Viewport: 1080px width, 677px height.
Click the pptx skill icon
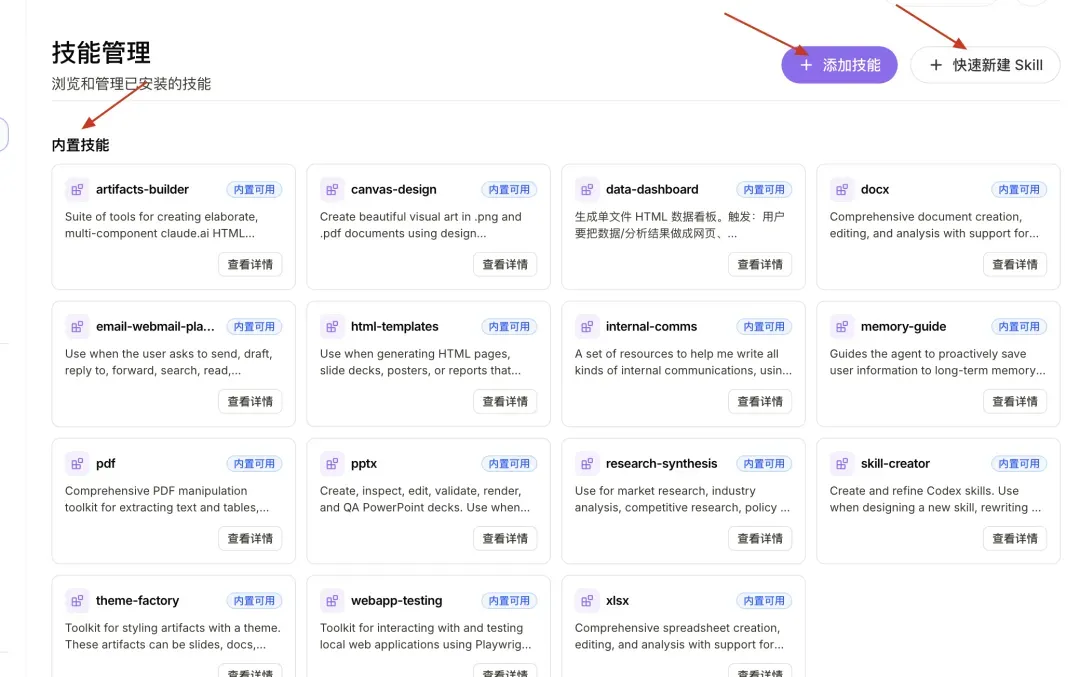click(331, 464)
